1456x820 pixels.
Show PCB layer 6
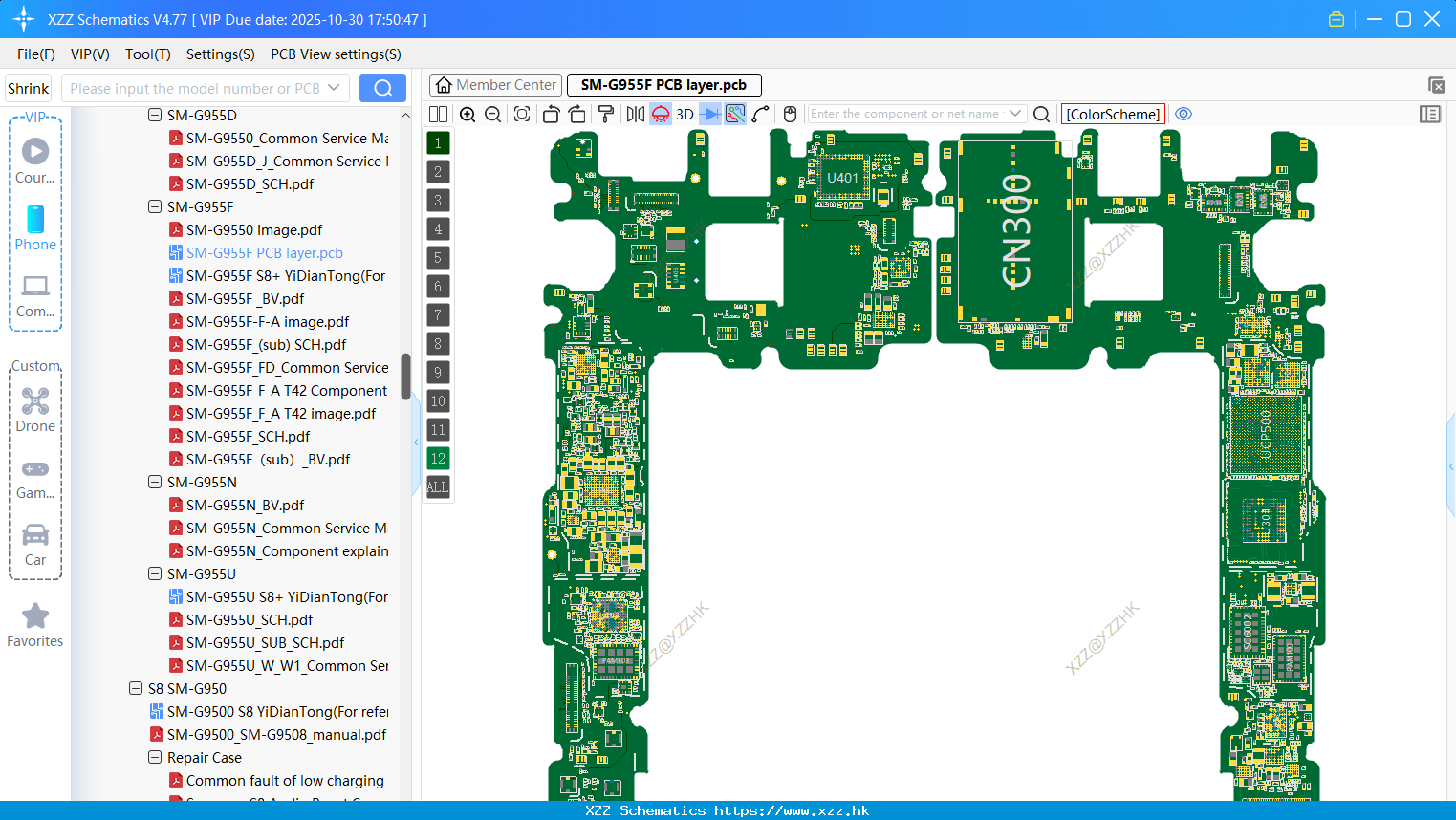(x=438, y=287)
